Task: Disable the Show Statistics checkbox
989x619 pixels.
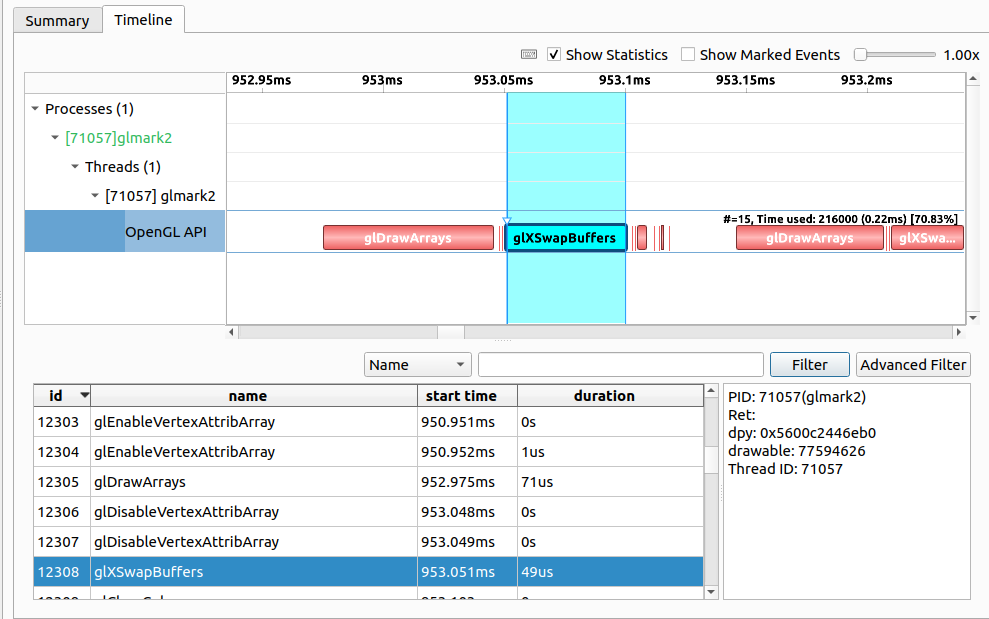Action: (x=554, y=55)
